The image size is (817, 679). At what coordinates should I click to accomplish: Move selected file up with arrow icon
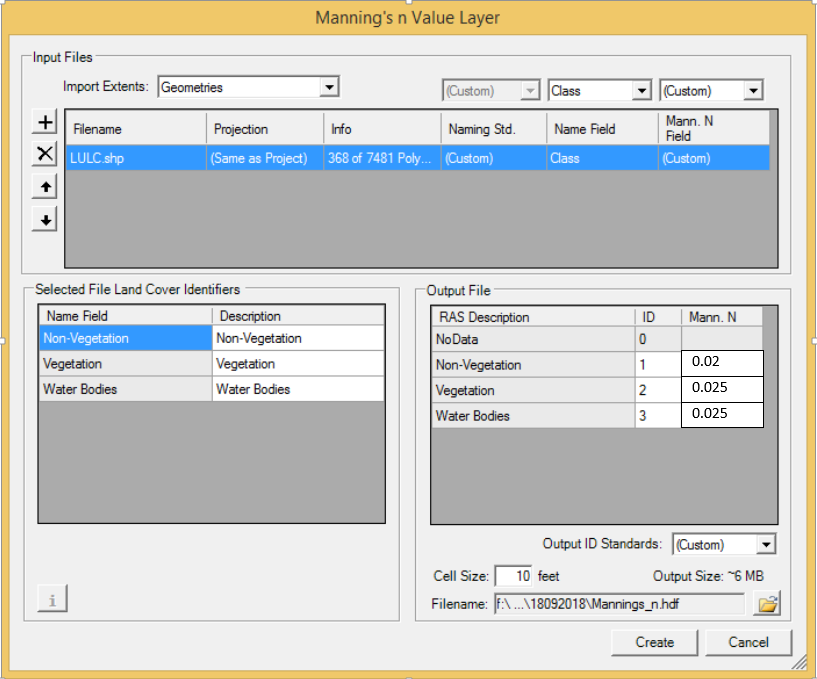[x=44, y=187]
